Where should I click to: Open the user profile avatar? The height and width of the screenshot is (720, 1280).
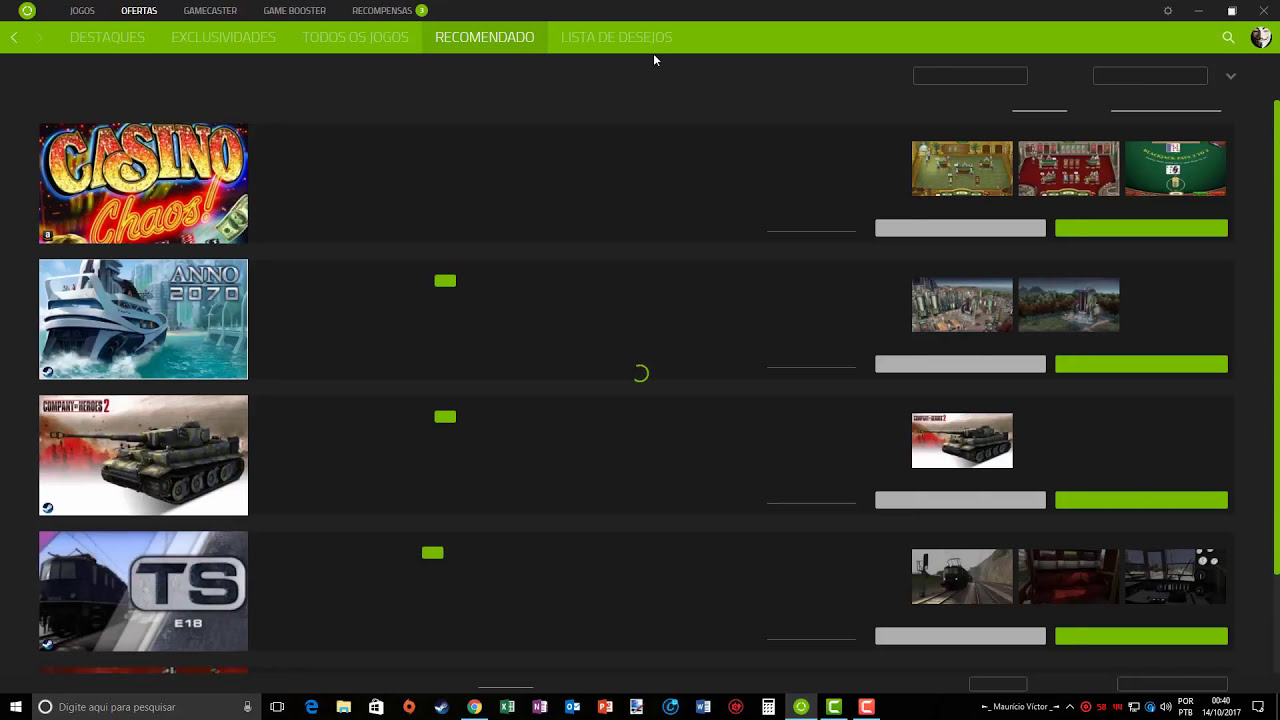pos(1261,37)
